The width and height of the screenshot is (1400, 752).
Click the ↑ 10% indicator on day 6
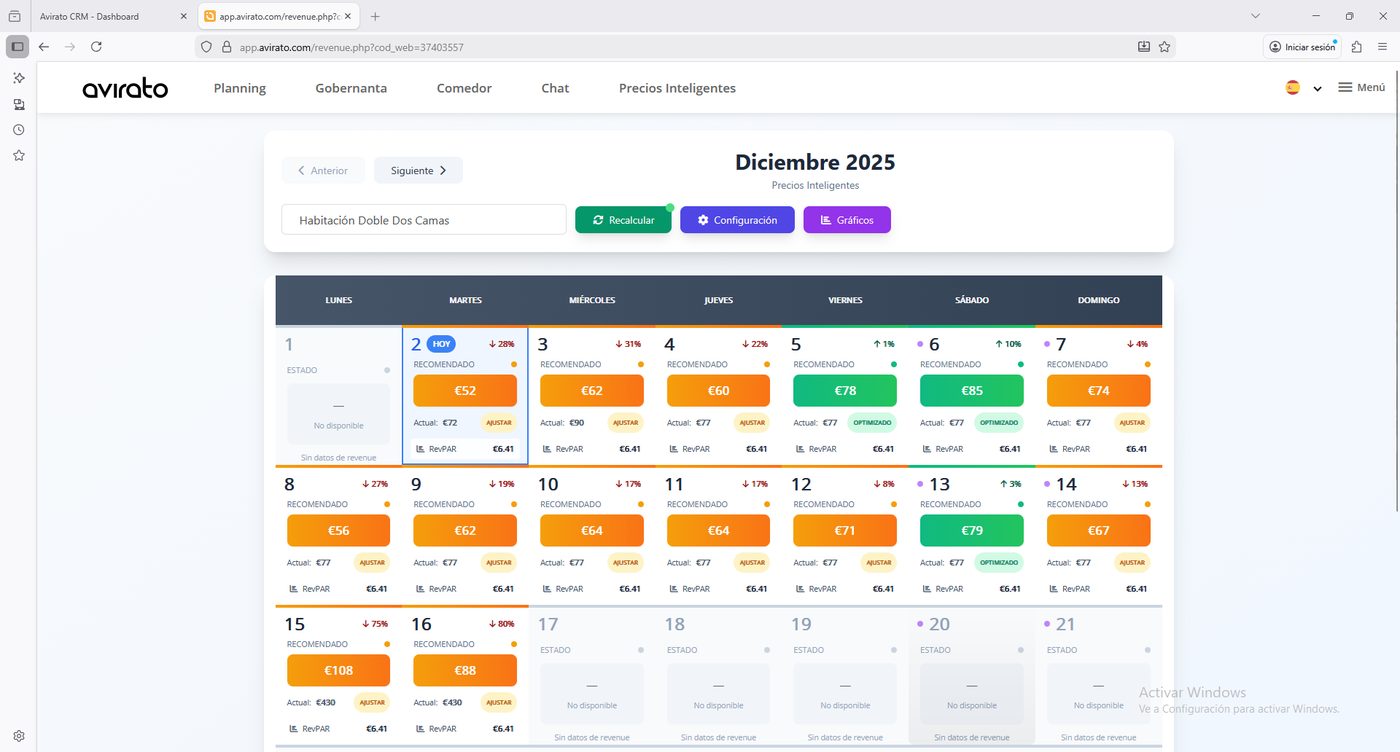pyautogui.click(x=1008, y=344)
